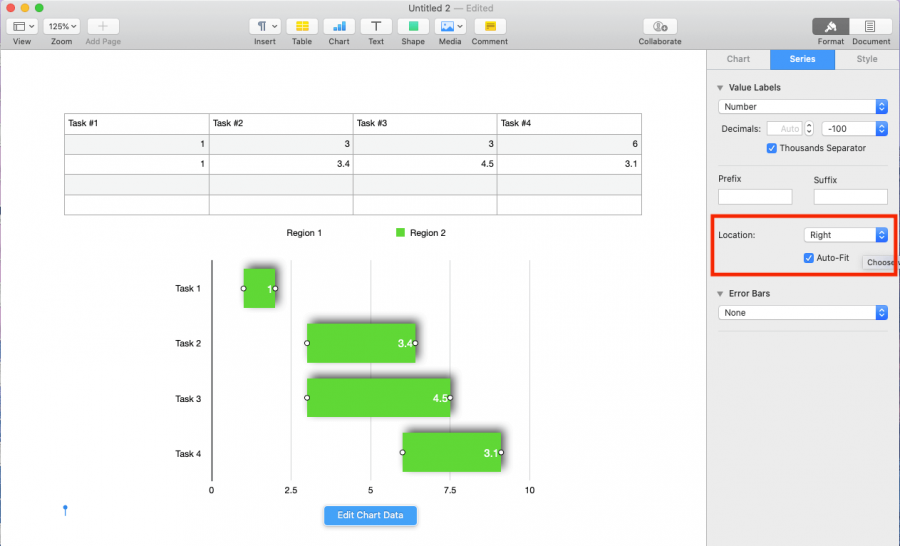The width and height of the screenshot is (900, 546).
Task: Click the Prefix input field
Action: point(754,197)
